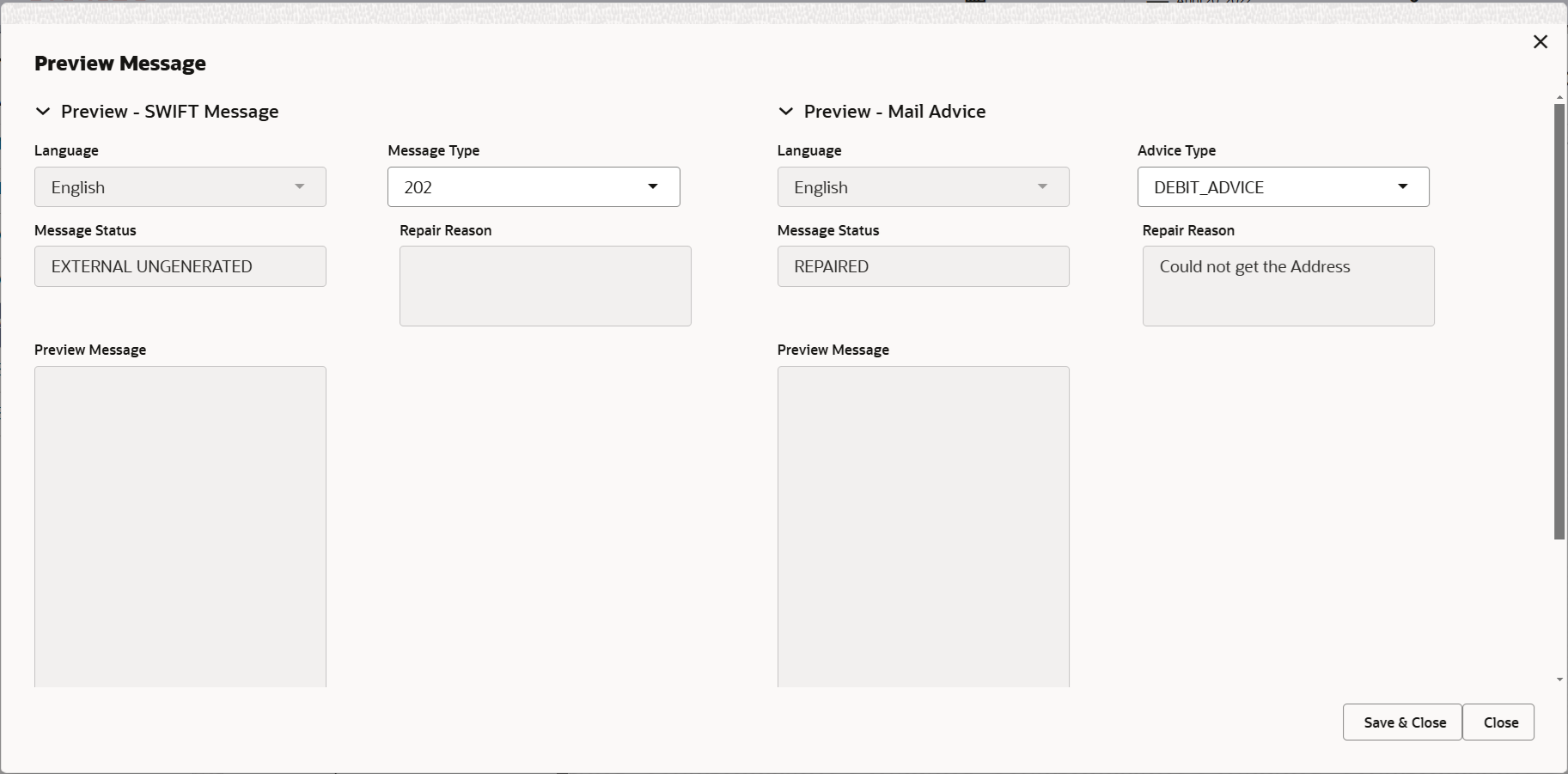Dismiss dialog with the X icon
Viewport: 1568px width, 774px height.
pos(1541,42)
